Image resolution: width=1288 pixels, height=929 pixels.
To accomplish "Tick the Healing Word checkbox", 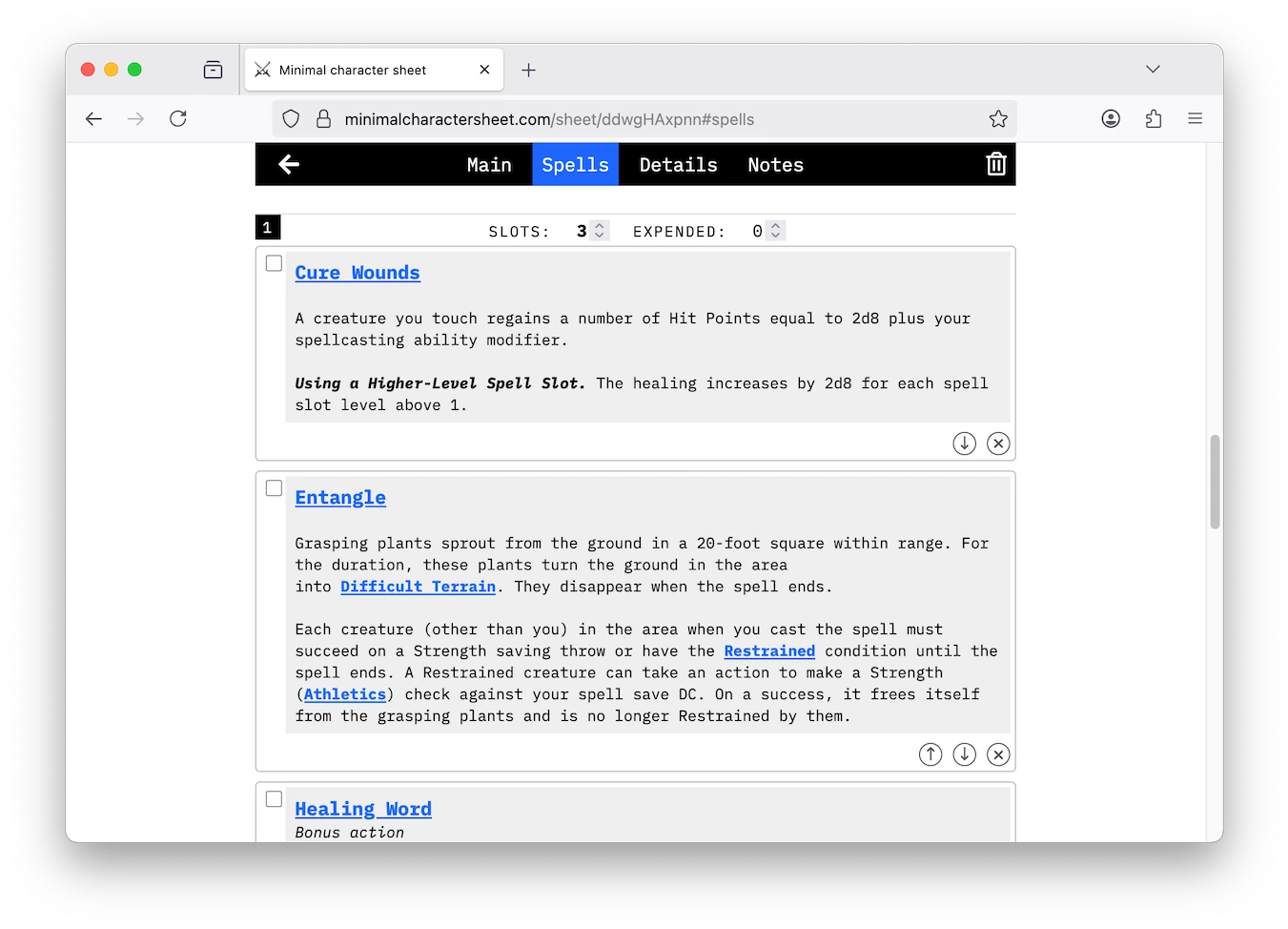I will coord(274,799).
